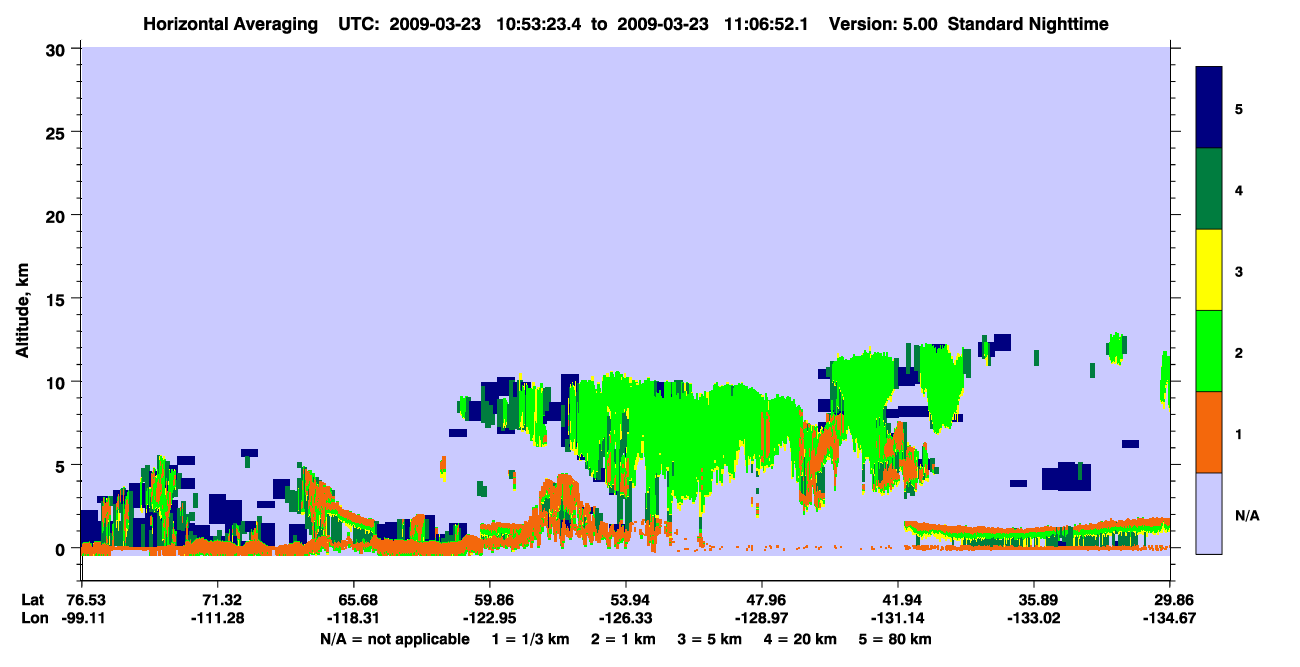Click the yellow color bar segment 3
Viewport: 1300px width, 667px height.
[x=1209, y=270]
